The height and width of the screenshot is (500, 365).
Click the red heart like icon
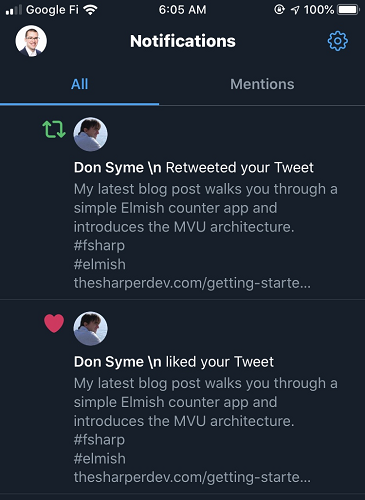click(54, 323)
